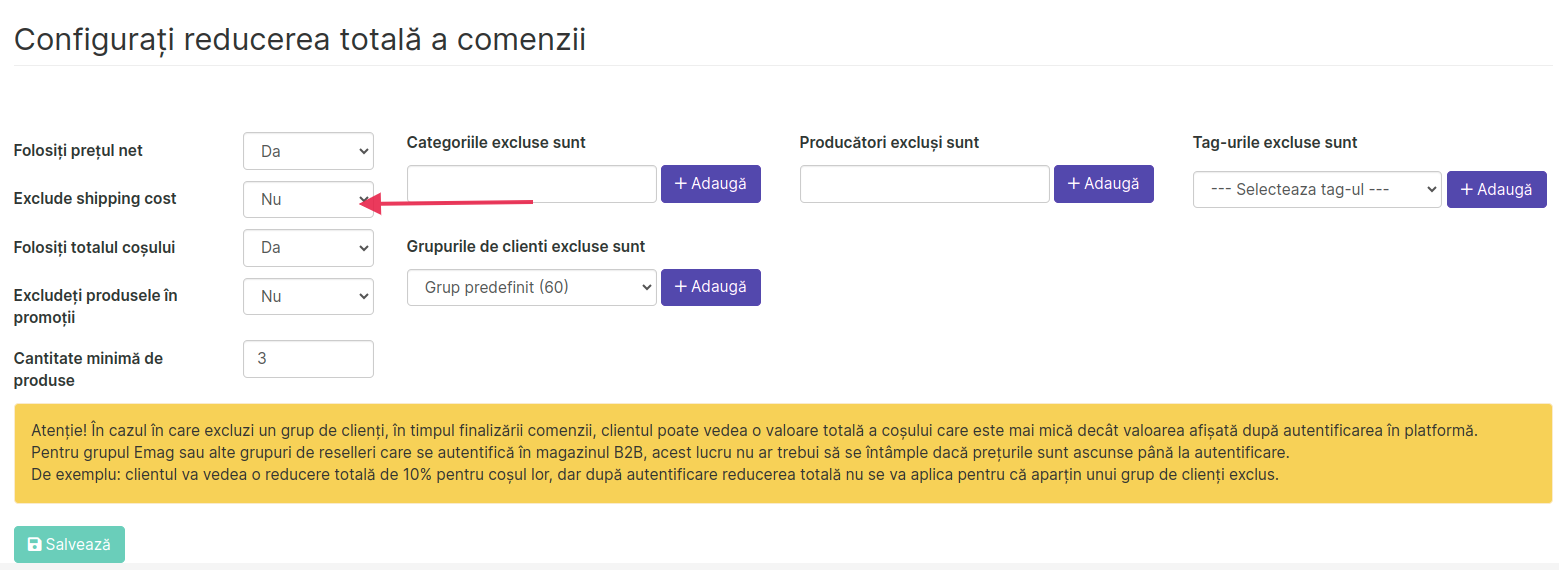This screenshot has height=570, width=1559.
Task: Click the Cantitate minimă de produse label
Action: click(x=88, y=369)
